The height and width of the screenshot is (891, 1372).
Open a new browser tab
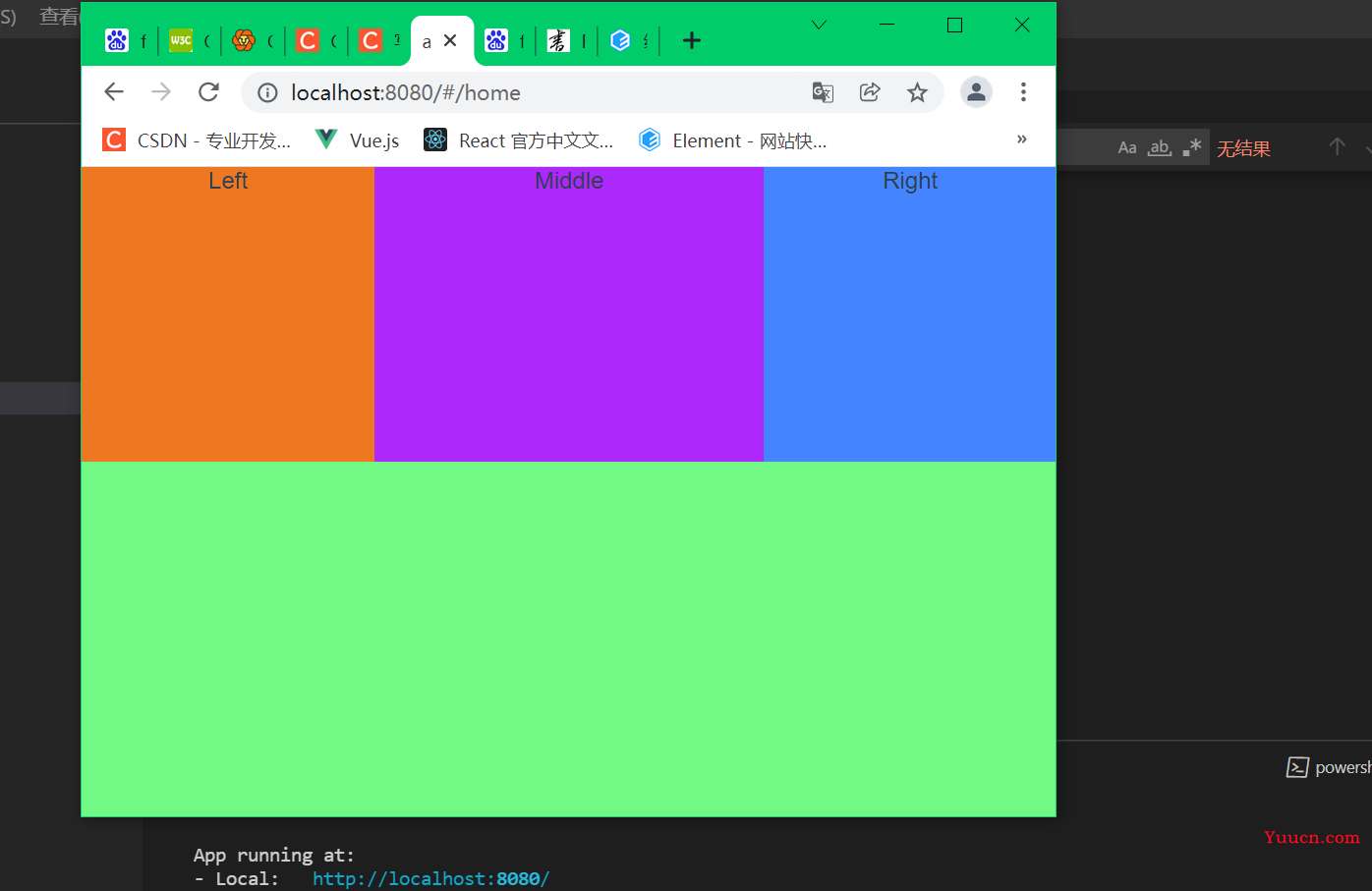click(692, 40)
